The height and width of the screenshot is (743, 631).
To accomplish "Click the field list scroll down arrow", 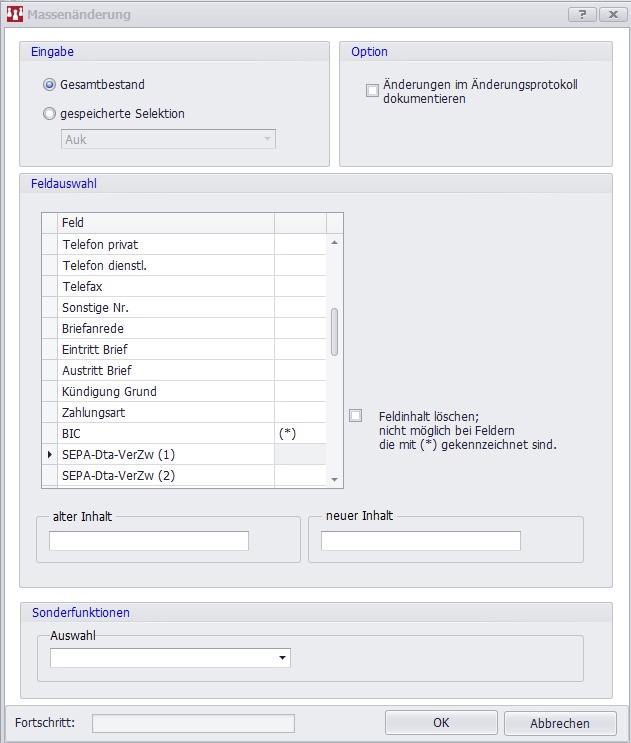I will pos(335,480).
